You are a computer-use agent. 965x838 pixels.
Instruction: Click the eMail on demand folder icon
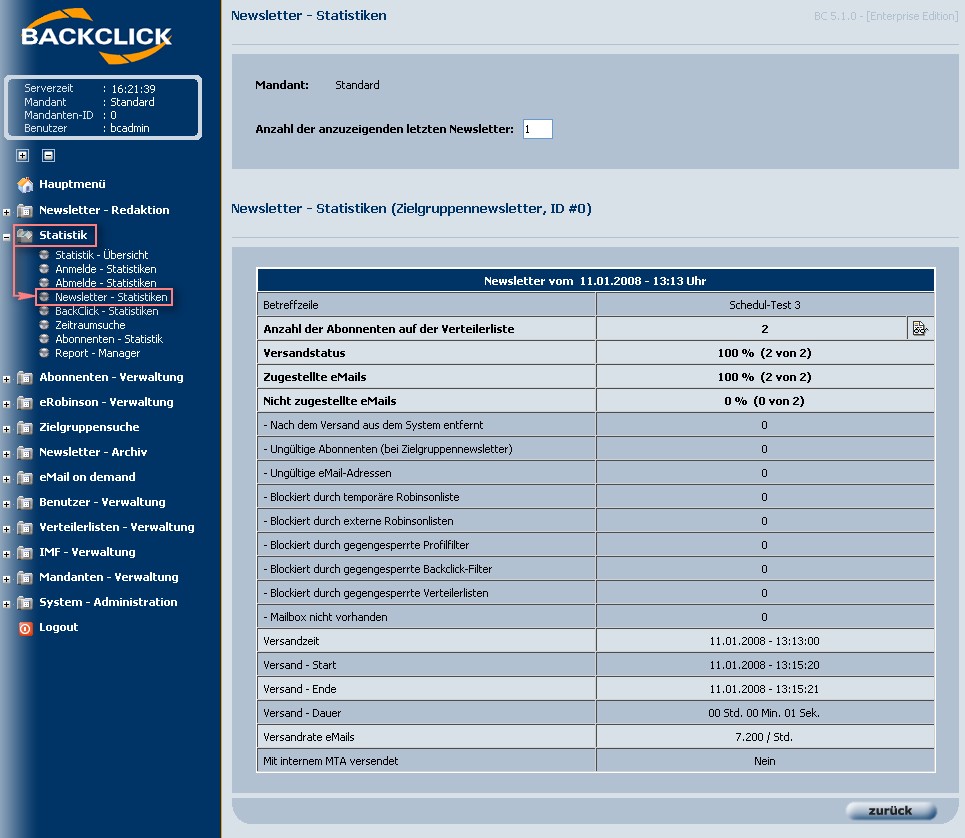coord(25,477)
